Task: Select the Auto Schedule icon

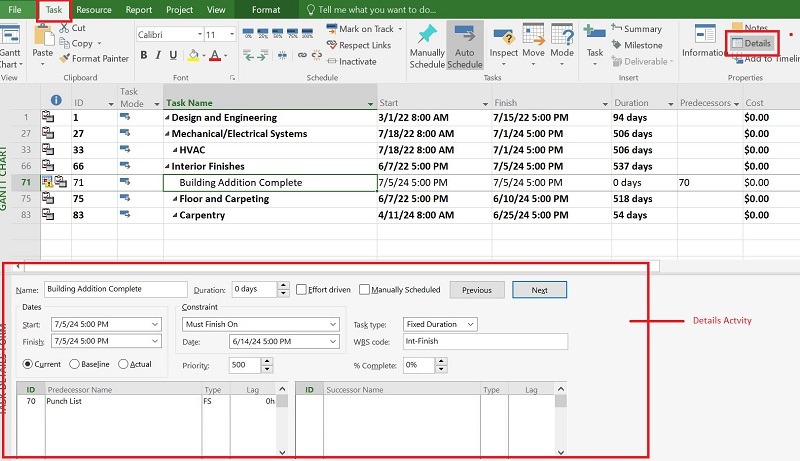Action: point(464,34)
